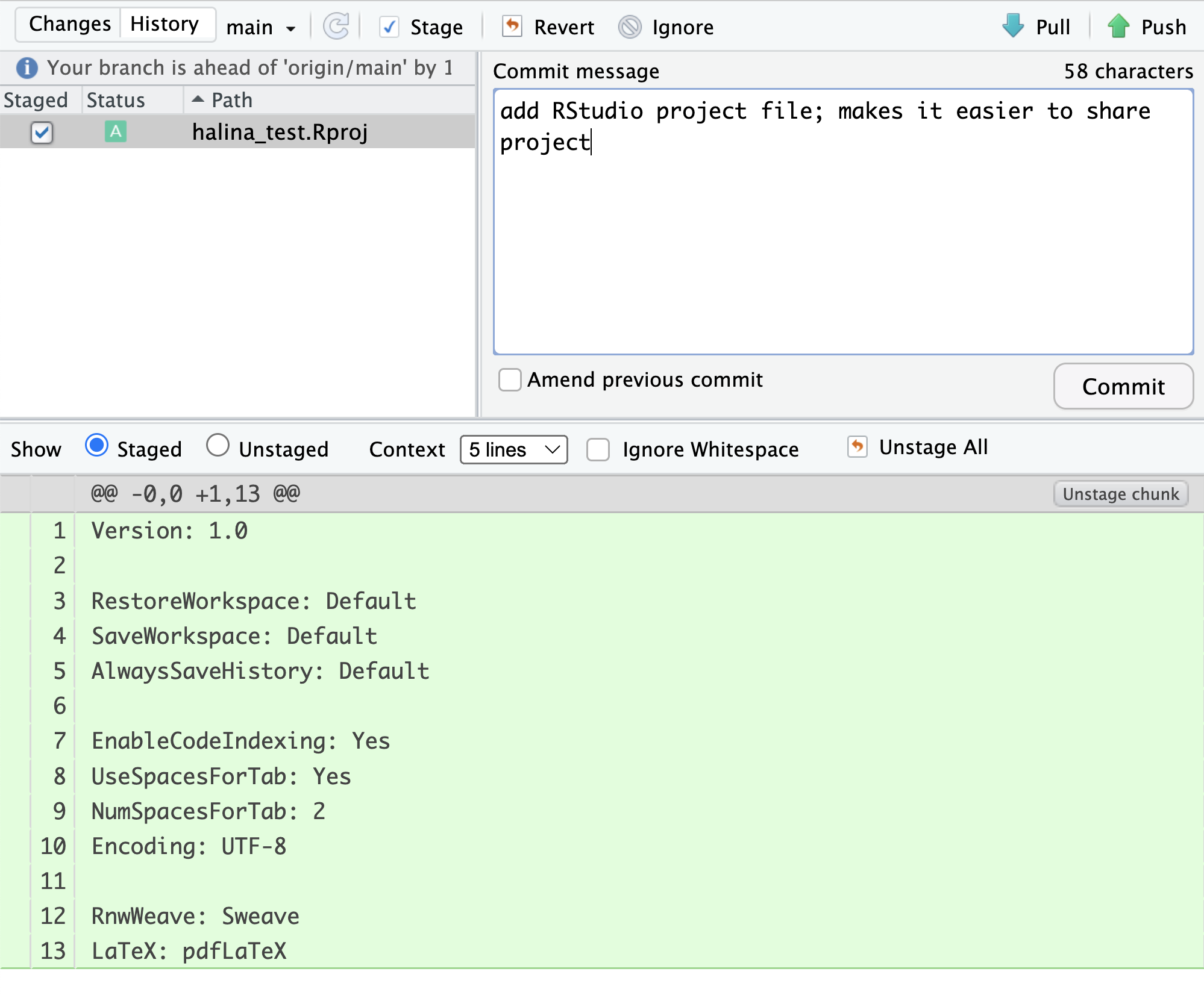This screenshot has width=1204, height=995.
Task: Click the green Push arrow icon
Action: click(x=1118, y=27)
